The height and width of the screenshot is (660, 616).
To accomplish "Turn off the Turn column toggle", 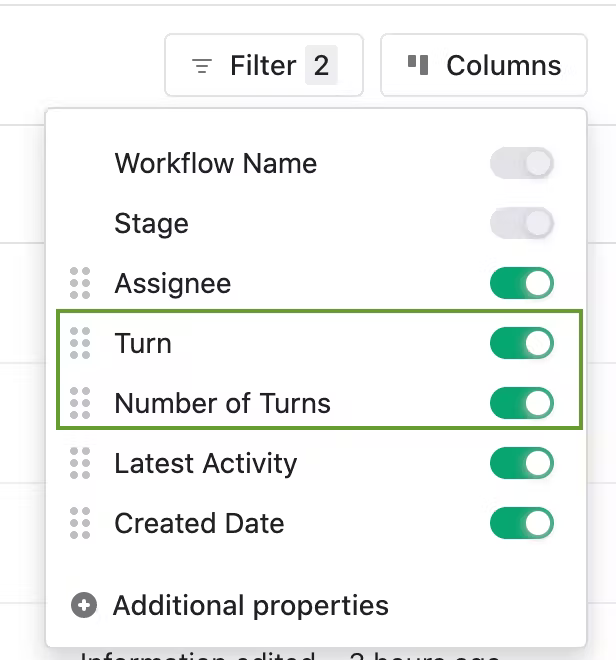I will (x=521, y=343).
